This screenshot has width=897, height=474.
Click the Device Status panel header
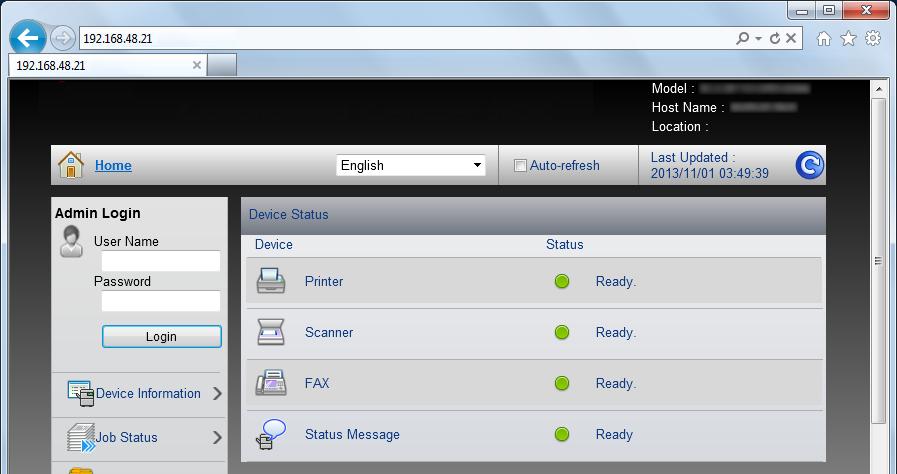coord(533,215)
